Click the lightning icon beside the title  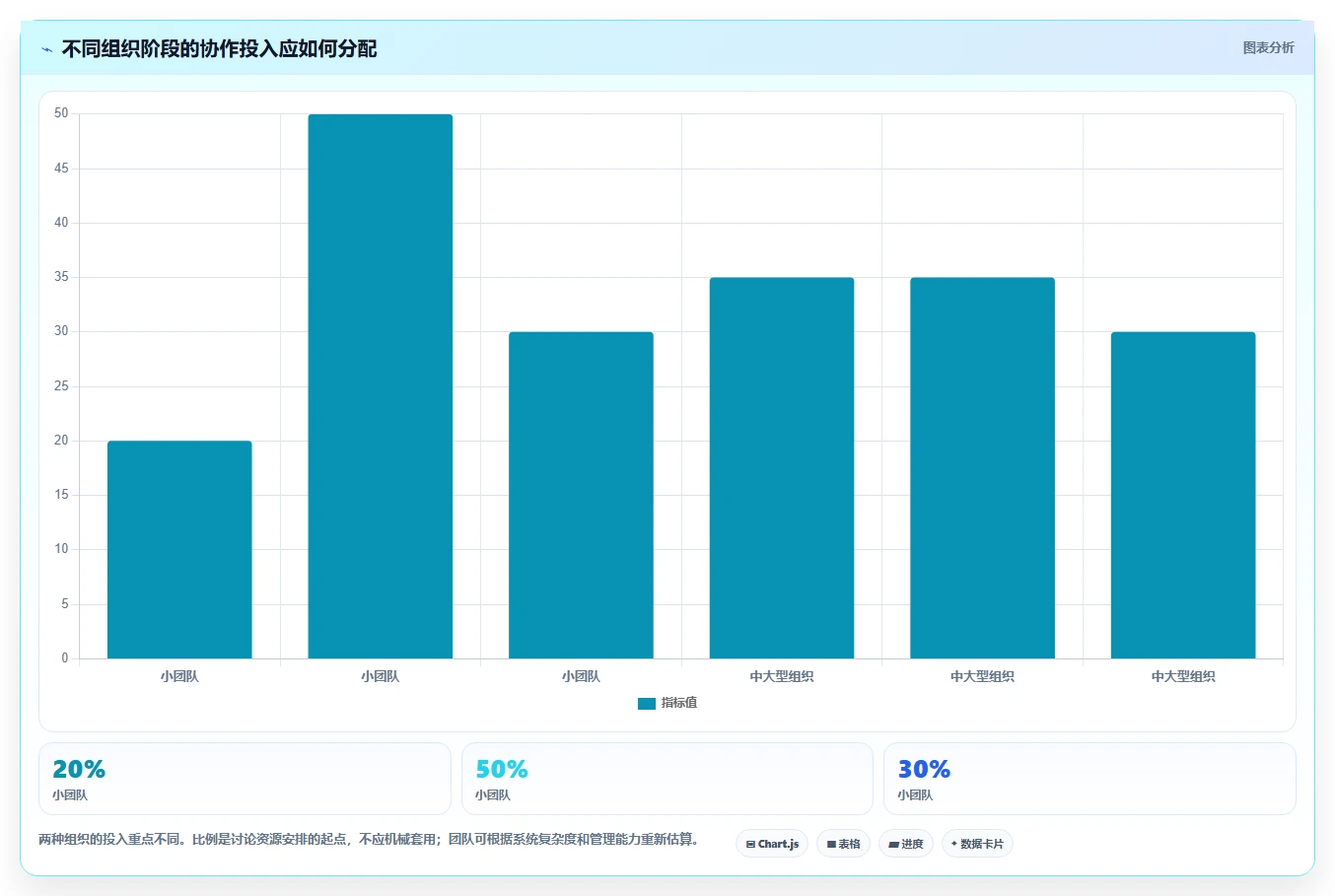pos(46,49)
